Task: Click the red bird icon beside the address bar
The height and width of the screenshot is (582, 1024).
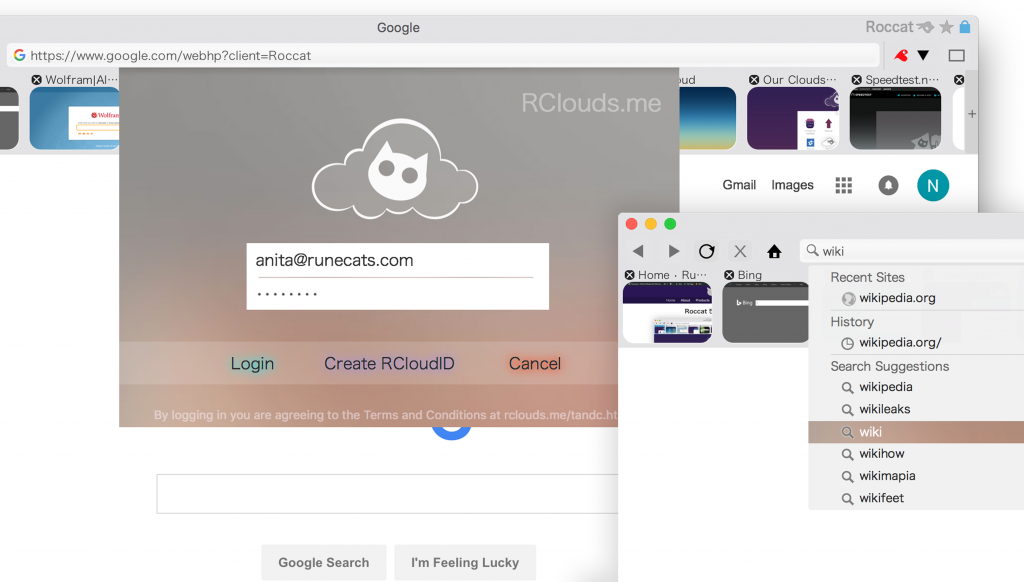Action: coord(901,56)
